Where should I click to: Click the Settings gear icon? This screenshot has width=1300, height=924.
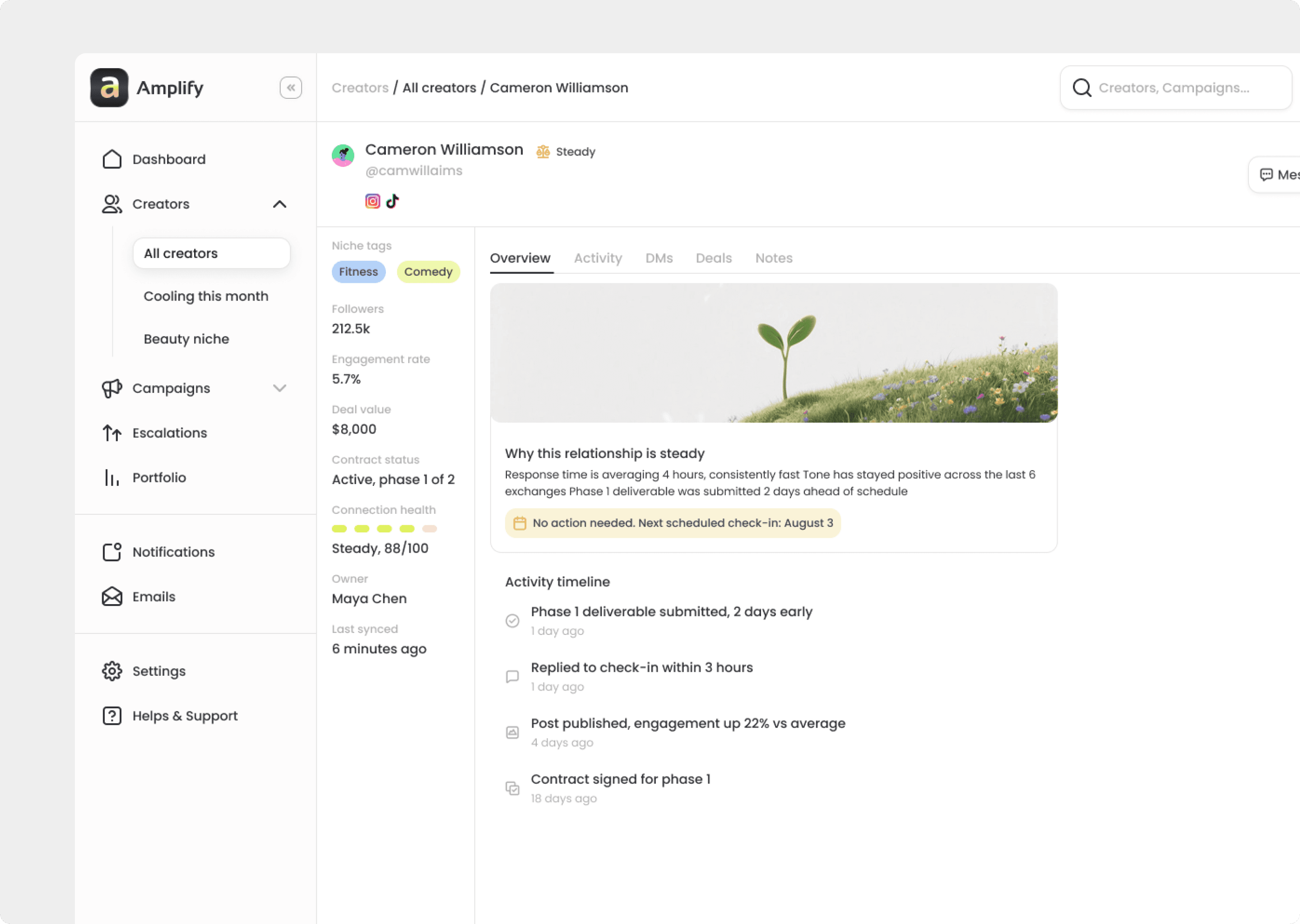(112, 671)
